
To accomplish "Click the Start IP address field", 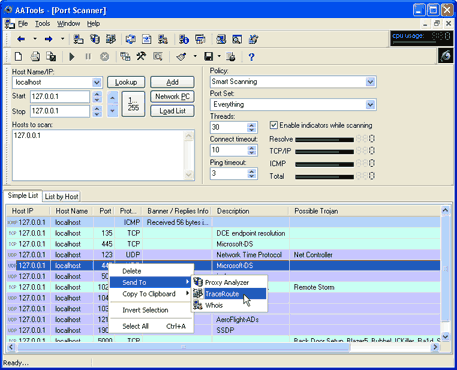I will [60, 97].
